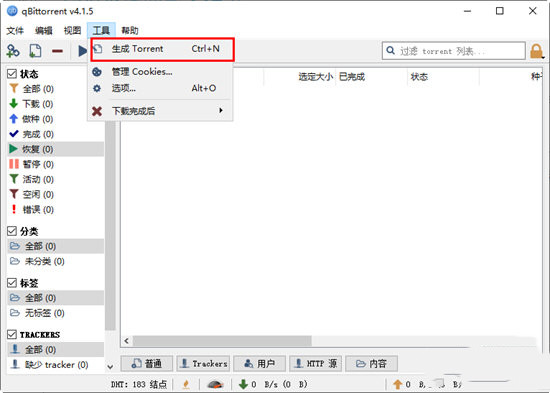Open the 编辑 menu
This screenshot has width=550, height=393.
[44, 31]
